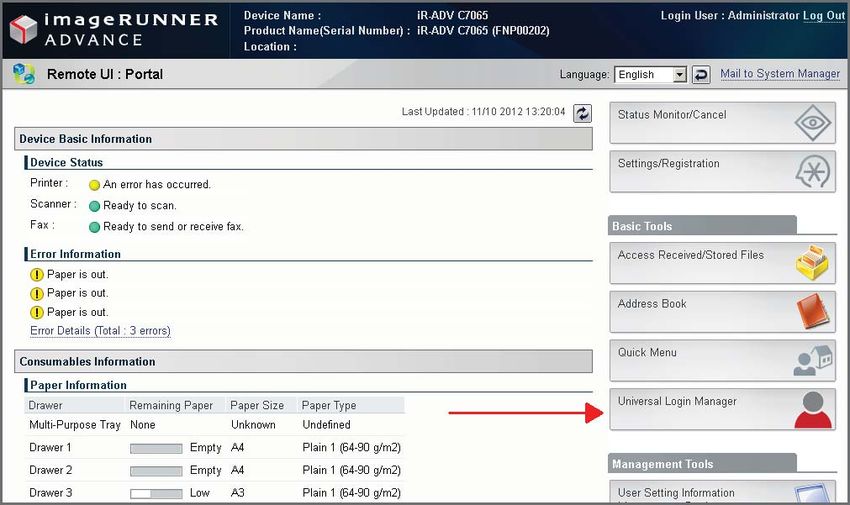850x505 pixels.
Task: Open the Address Book button
Action: [x=722, y=312]
